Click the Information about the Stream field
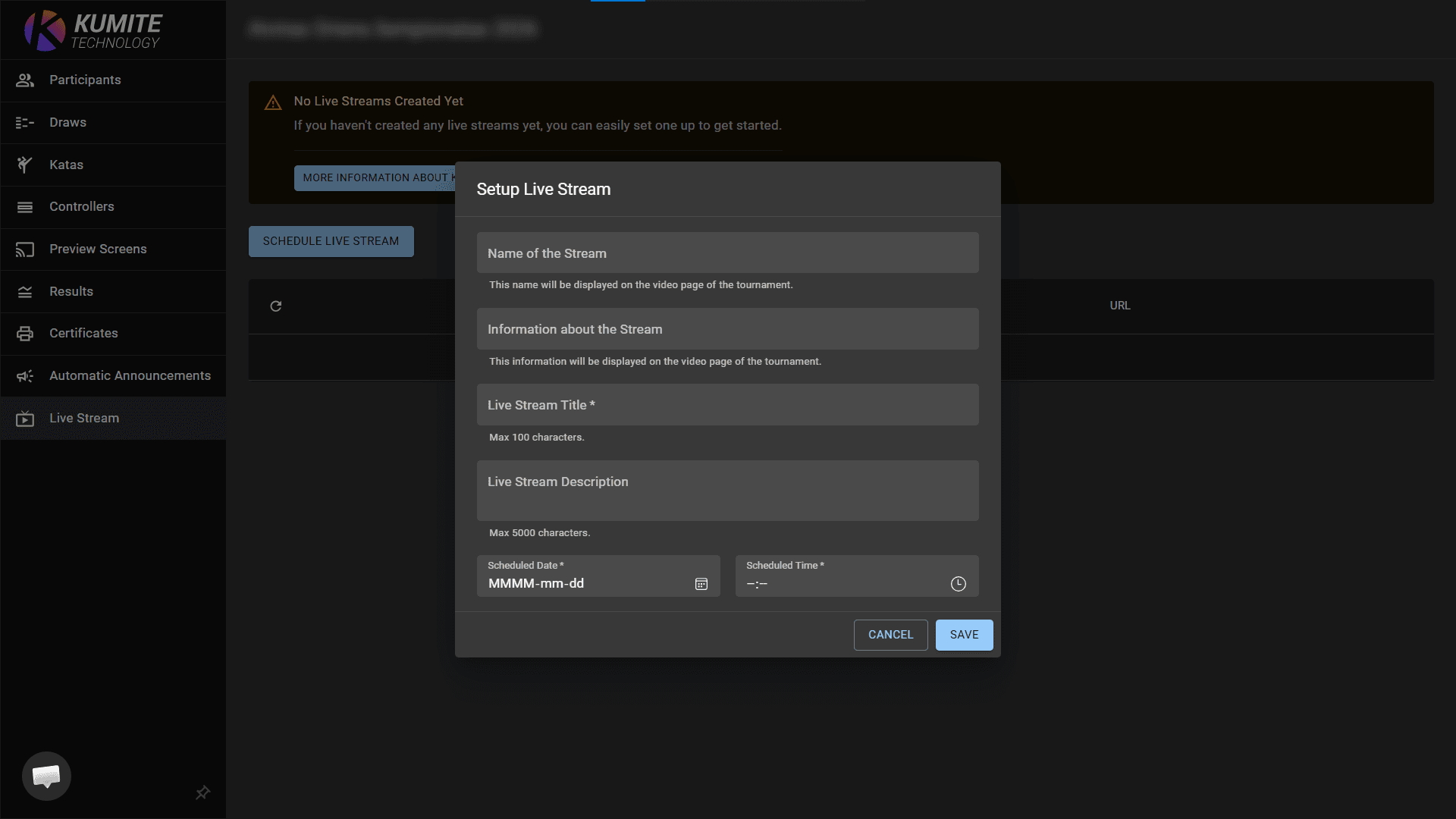 pyautogui.click(x=727, y=329)
